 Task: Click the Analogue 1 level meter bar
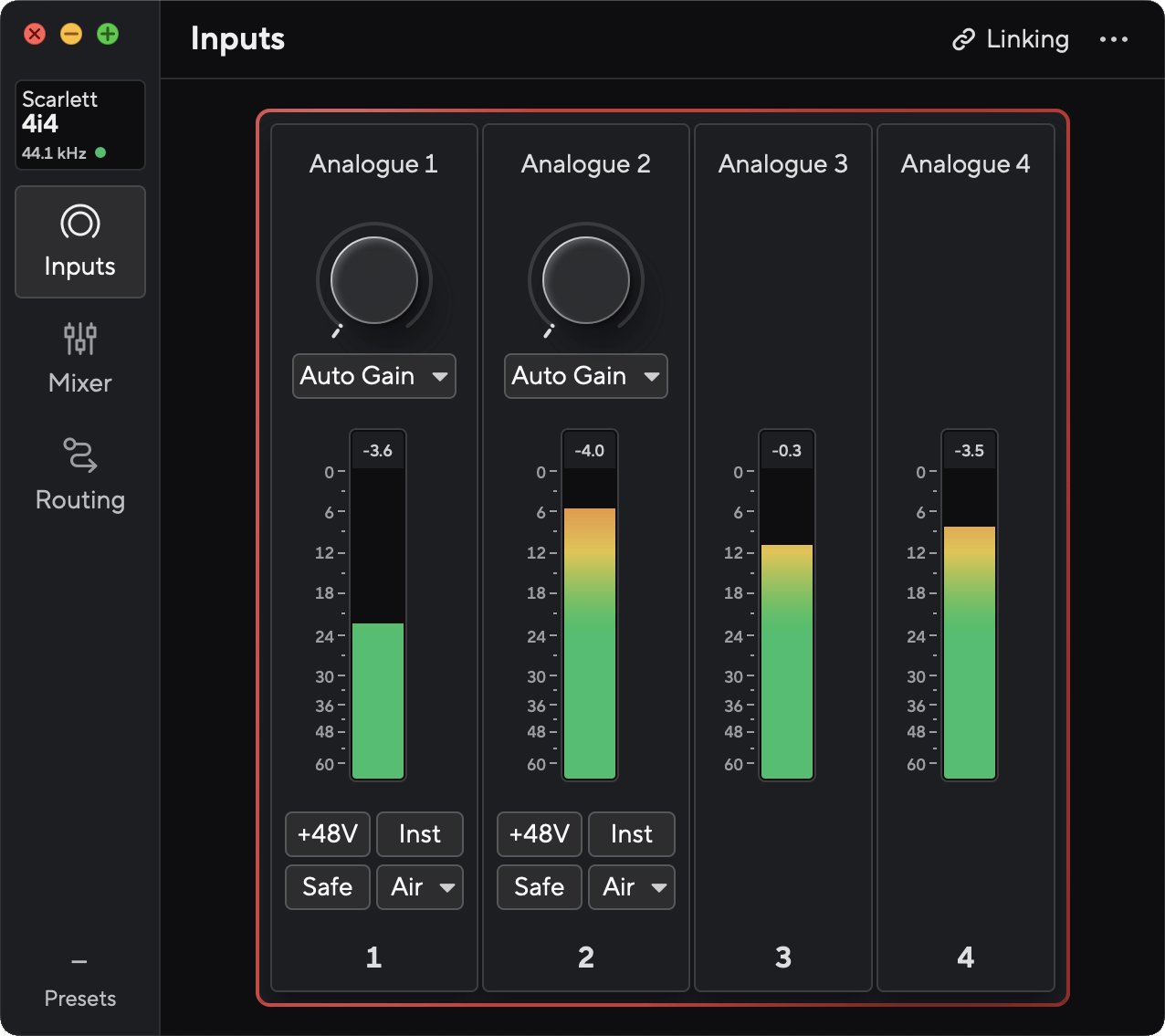click(x=378, y=624)
